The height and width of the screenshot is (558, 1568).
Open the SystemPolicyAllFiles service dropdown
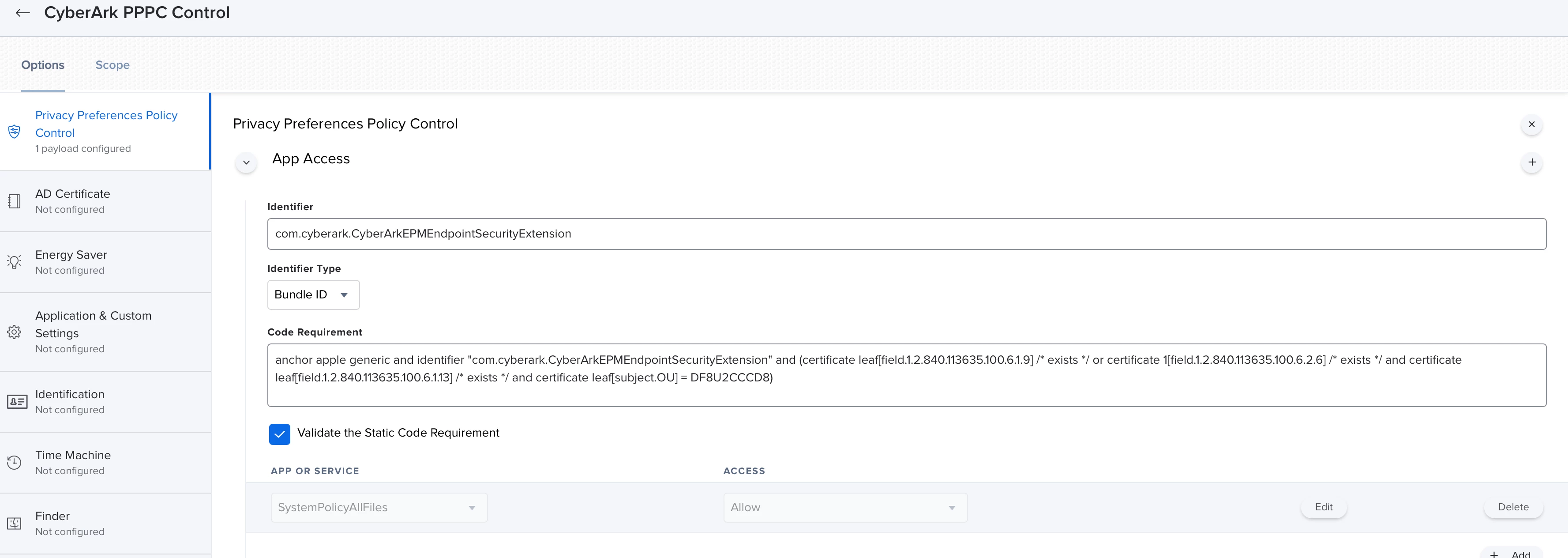click(379, 507)
